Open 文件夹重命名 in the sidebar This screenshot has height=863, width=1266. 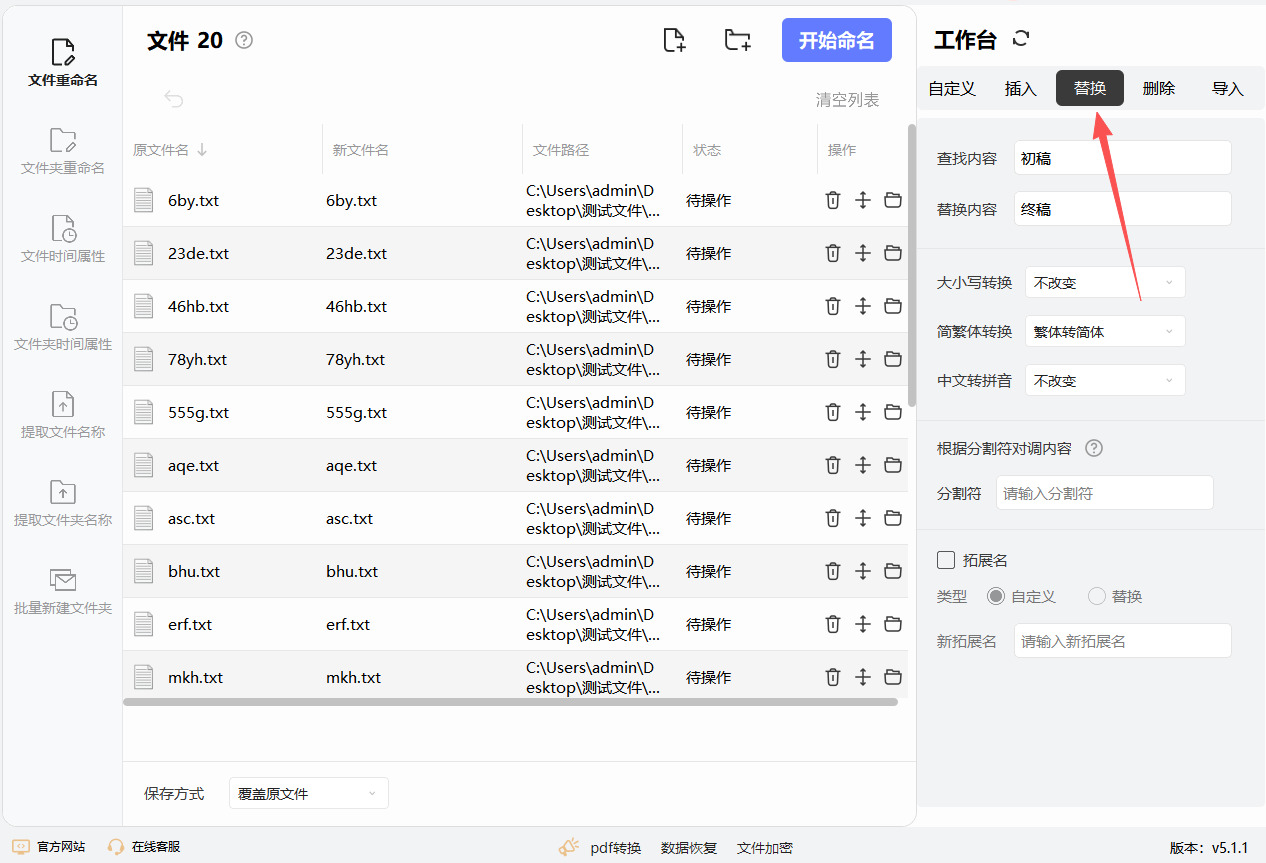(x=63, y=150)
